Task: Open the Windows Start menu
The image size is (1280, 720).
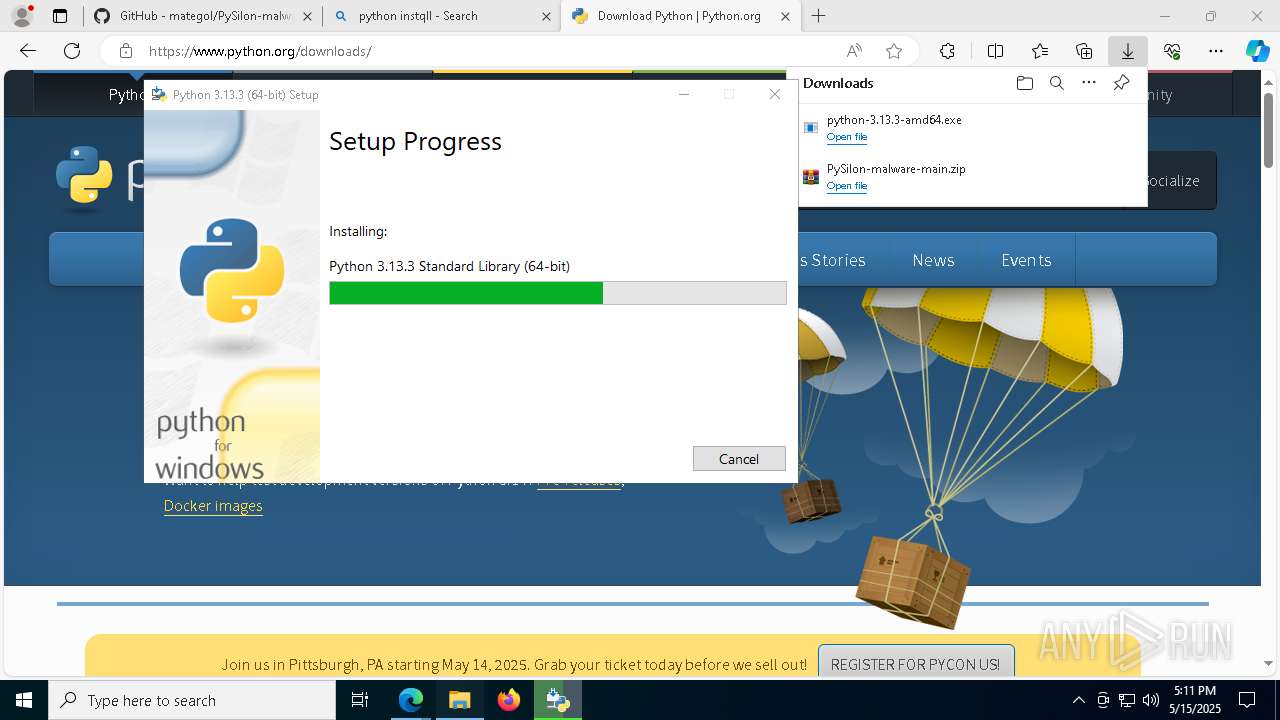Action: point(24,700)
